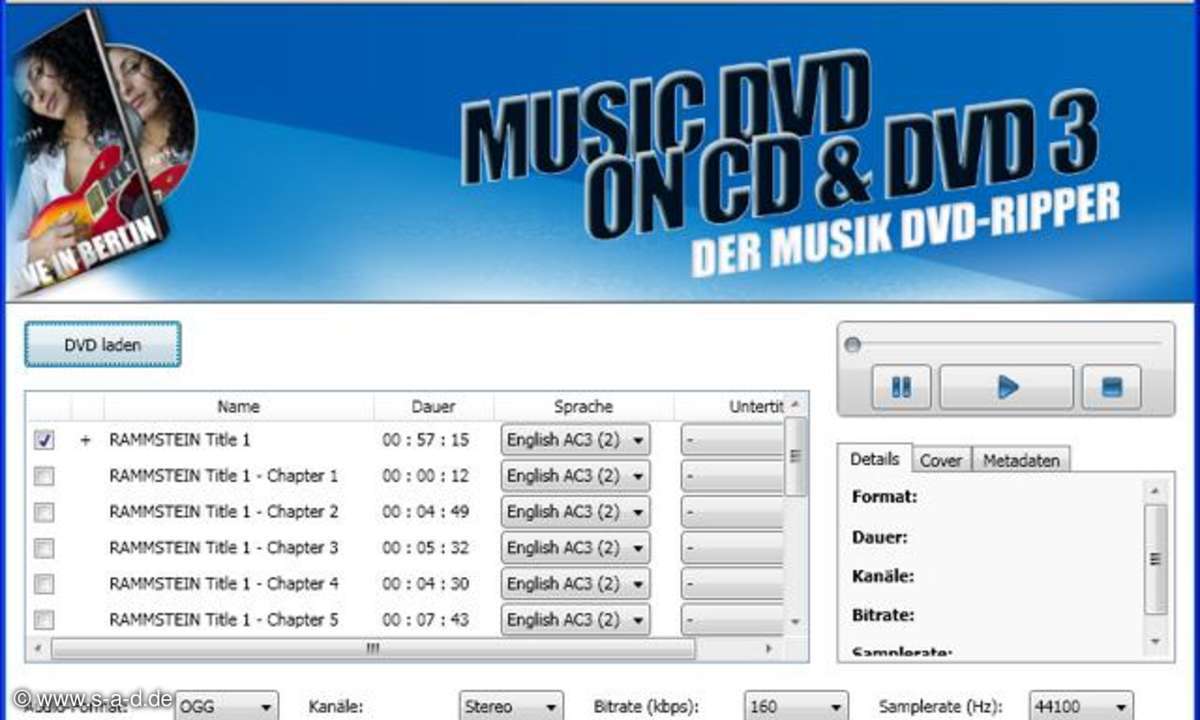Click the details panel scrollbar thumb
Viewport: 1200px width, 720px height.
1155,559
